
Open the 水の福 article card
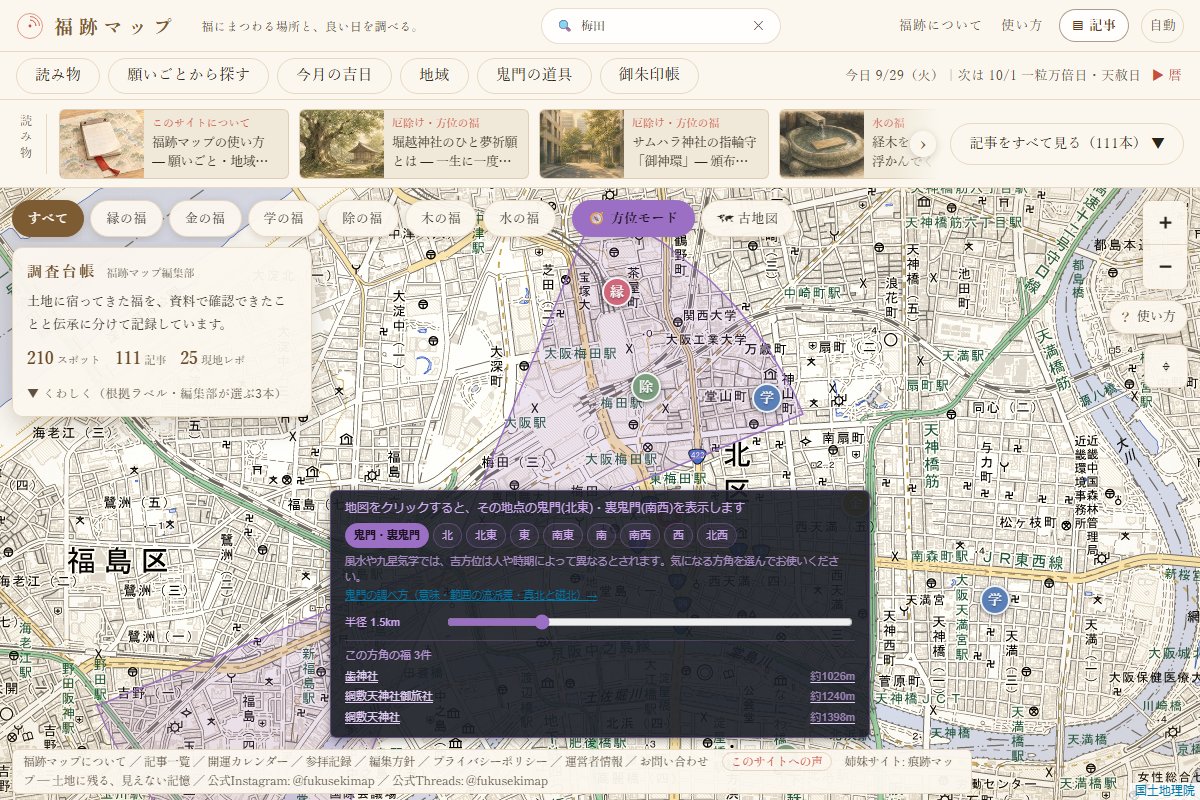coord(858,144)
